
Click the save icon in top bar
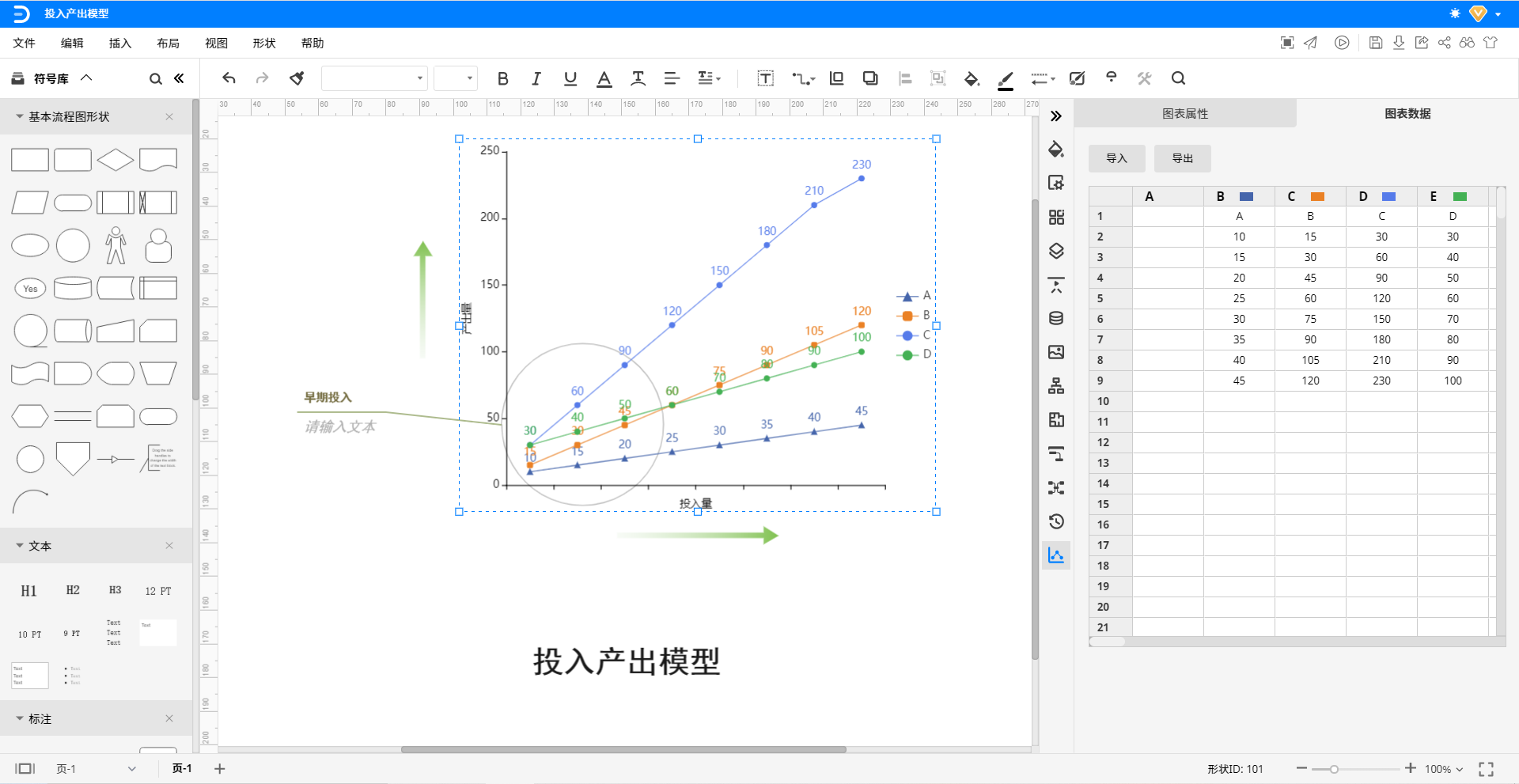pyautogui.click(x=1376, y=43)
